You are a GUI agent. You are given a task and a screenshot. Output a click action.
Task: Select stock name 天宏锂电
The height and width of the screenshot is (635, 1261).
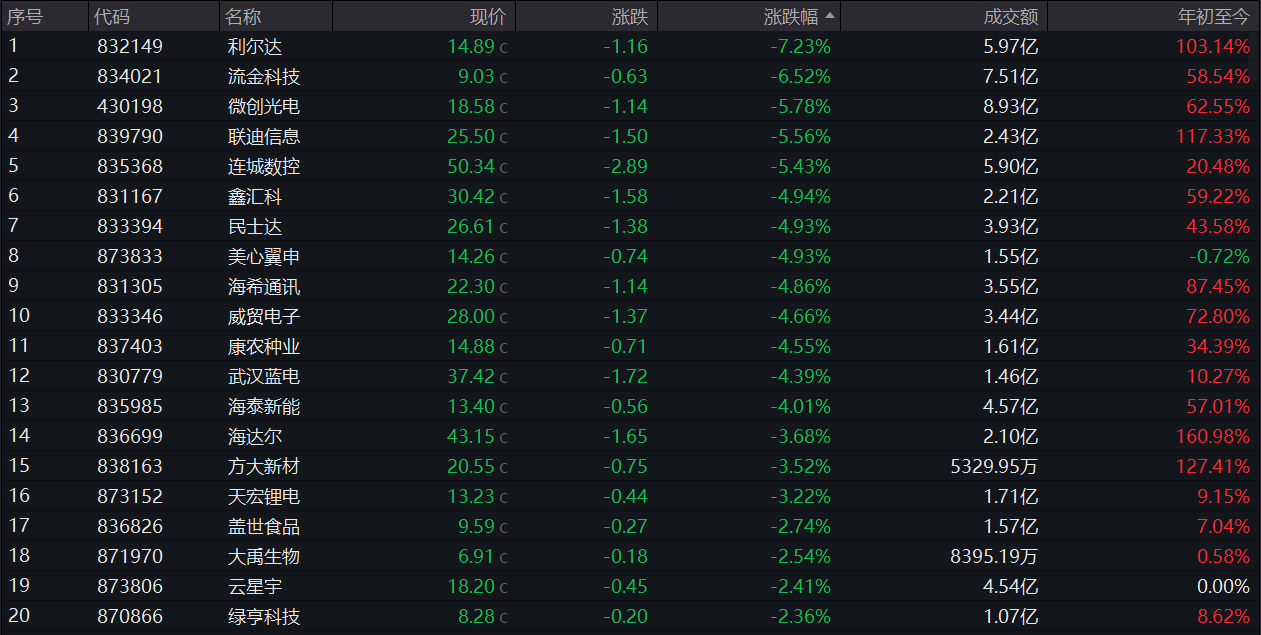tap(264, 496)
